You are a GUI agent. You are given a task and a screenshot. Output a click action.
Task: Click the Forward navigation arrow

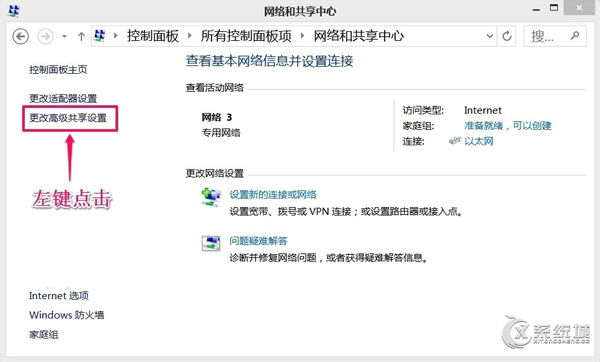(45, 37)
